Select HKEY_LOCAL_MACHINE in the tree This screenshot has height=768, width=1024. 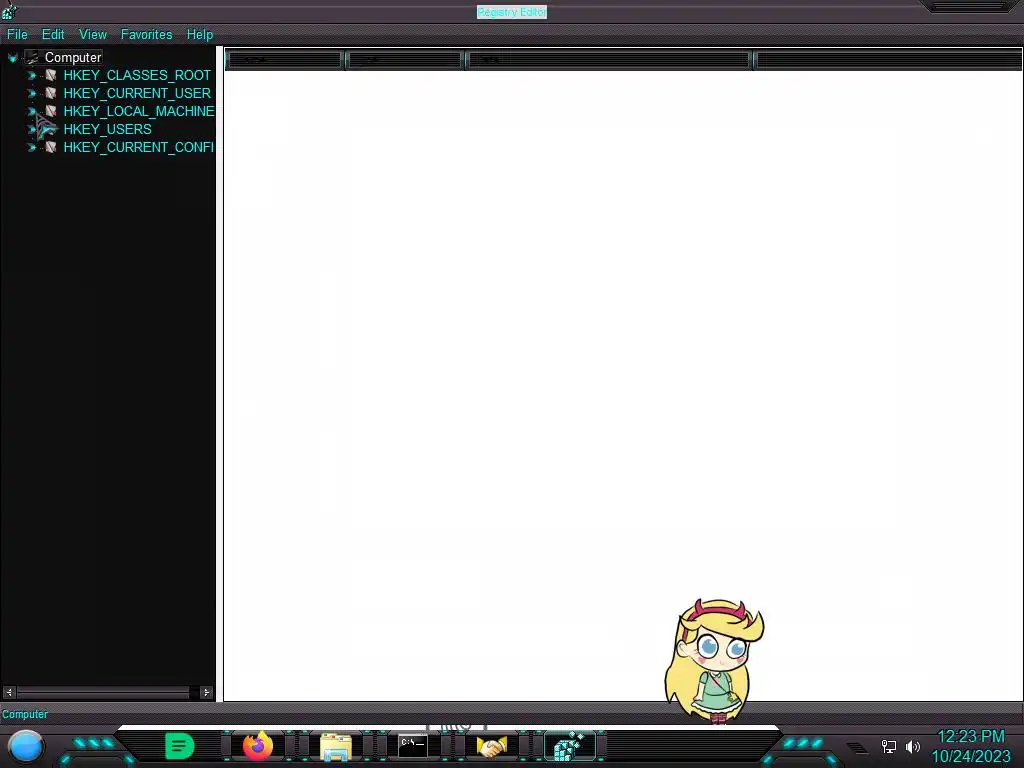tap(138, 111)
